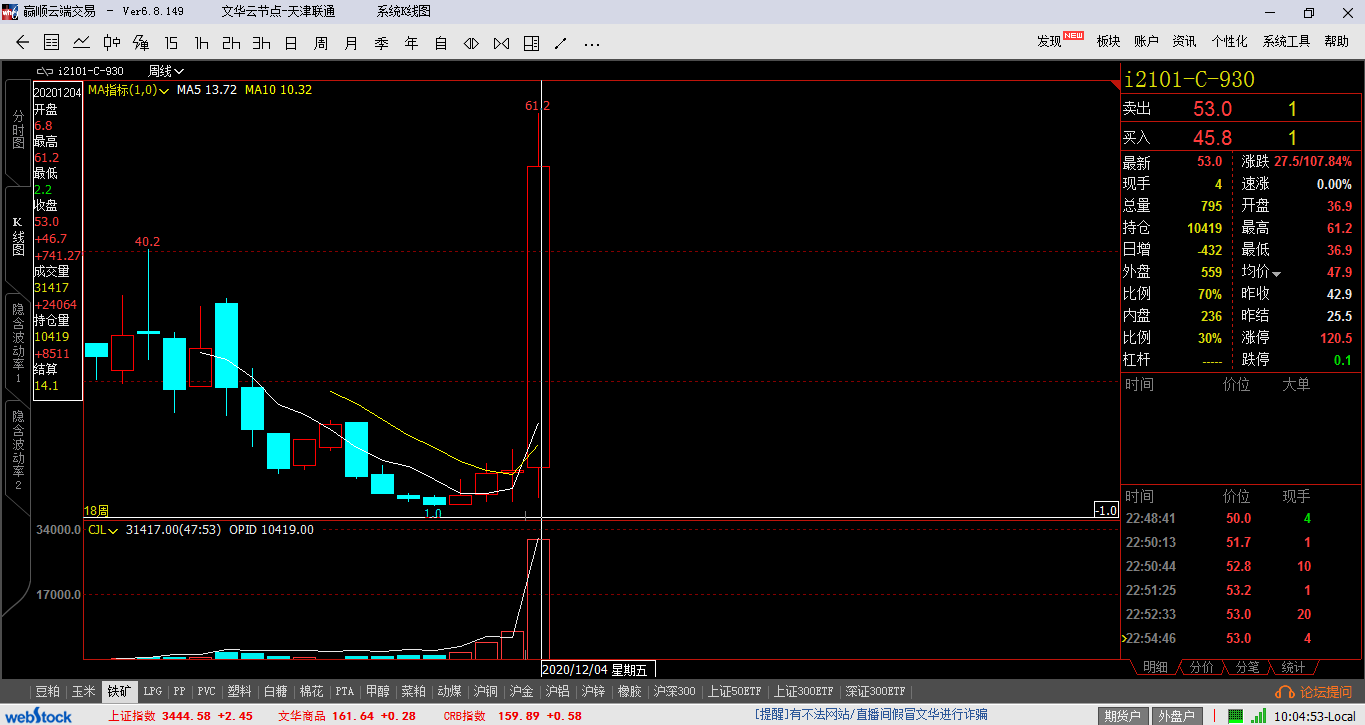Open the split window layout icon
Image resolution: width=1365 pixels, height=725 pixels.
point(531,43)
